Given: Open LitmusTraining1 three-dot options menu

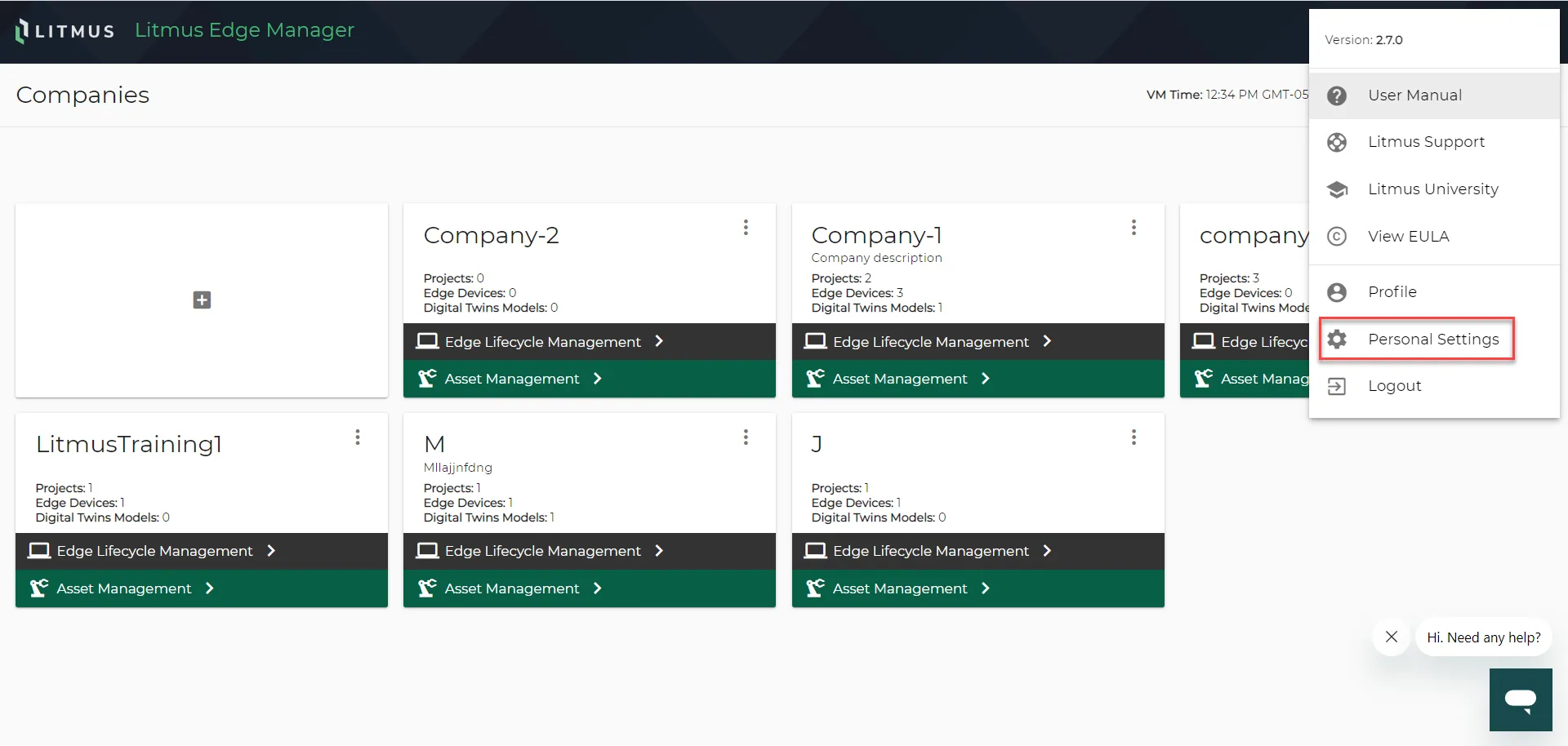Looking at the screenshot, I should (358, 437).
